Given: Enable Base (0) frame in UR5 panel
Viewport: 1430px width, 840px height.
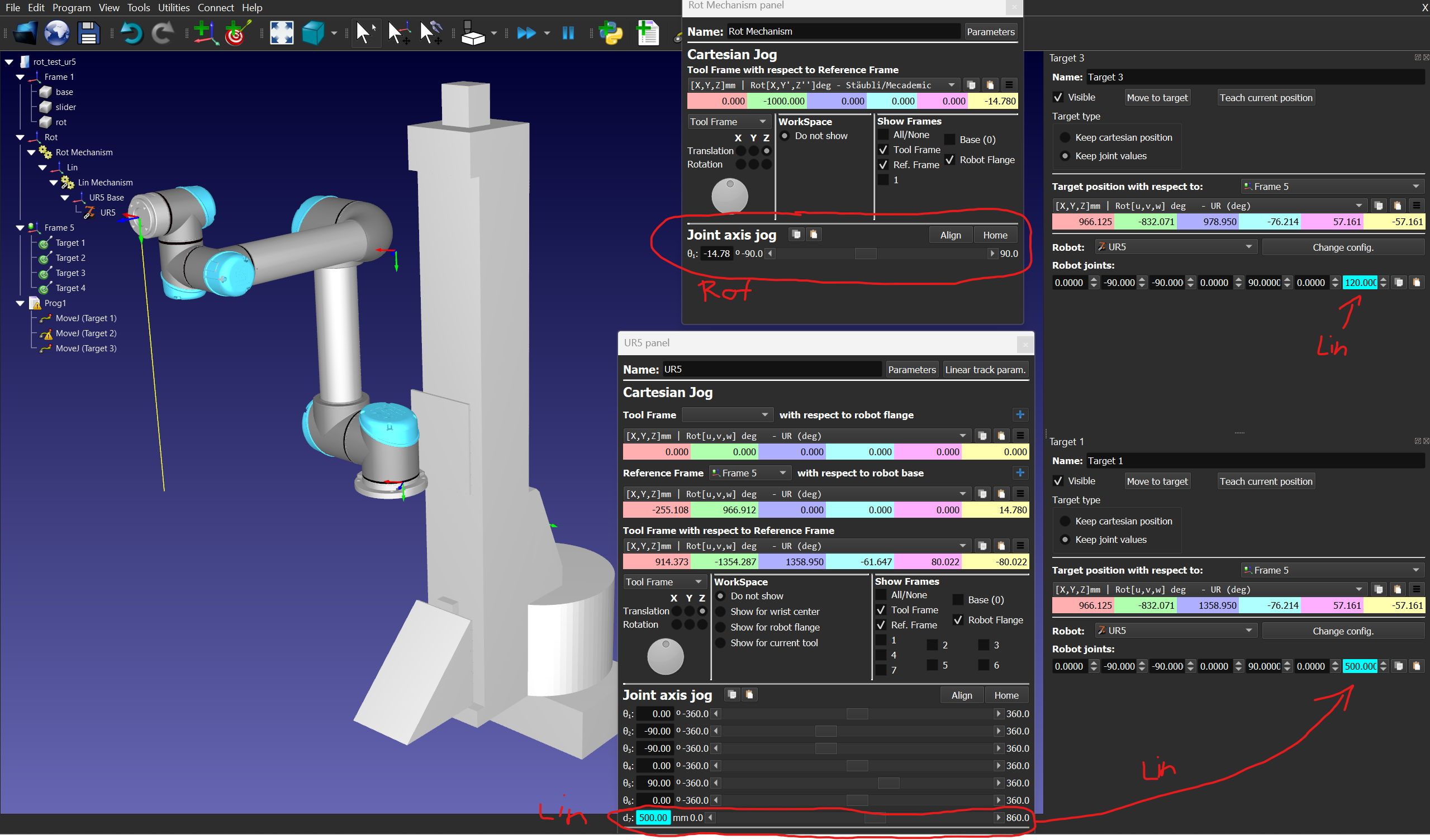Looking at the screenshot, I should [x=958, y=599].
